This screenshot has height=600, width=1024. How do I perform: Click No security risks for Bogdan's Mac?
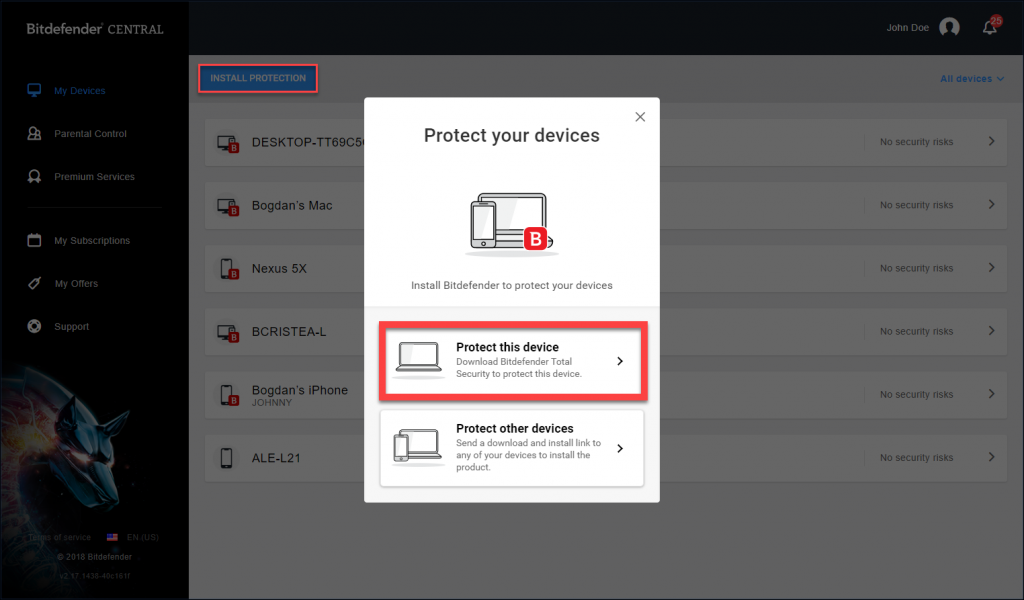click(x=916, y=205)
